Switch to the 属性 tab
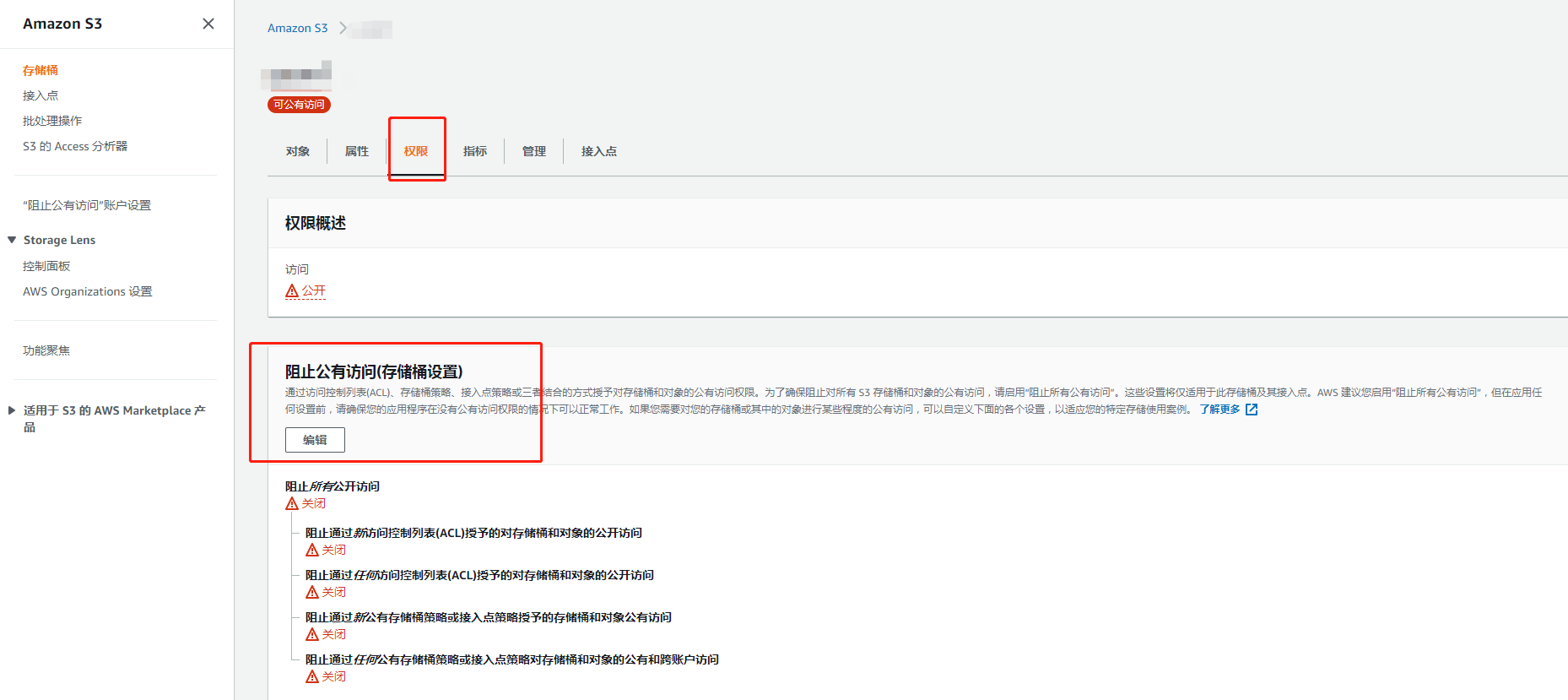 click(357, 151)
